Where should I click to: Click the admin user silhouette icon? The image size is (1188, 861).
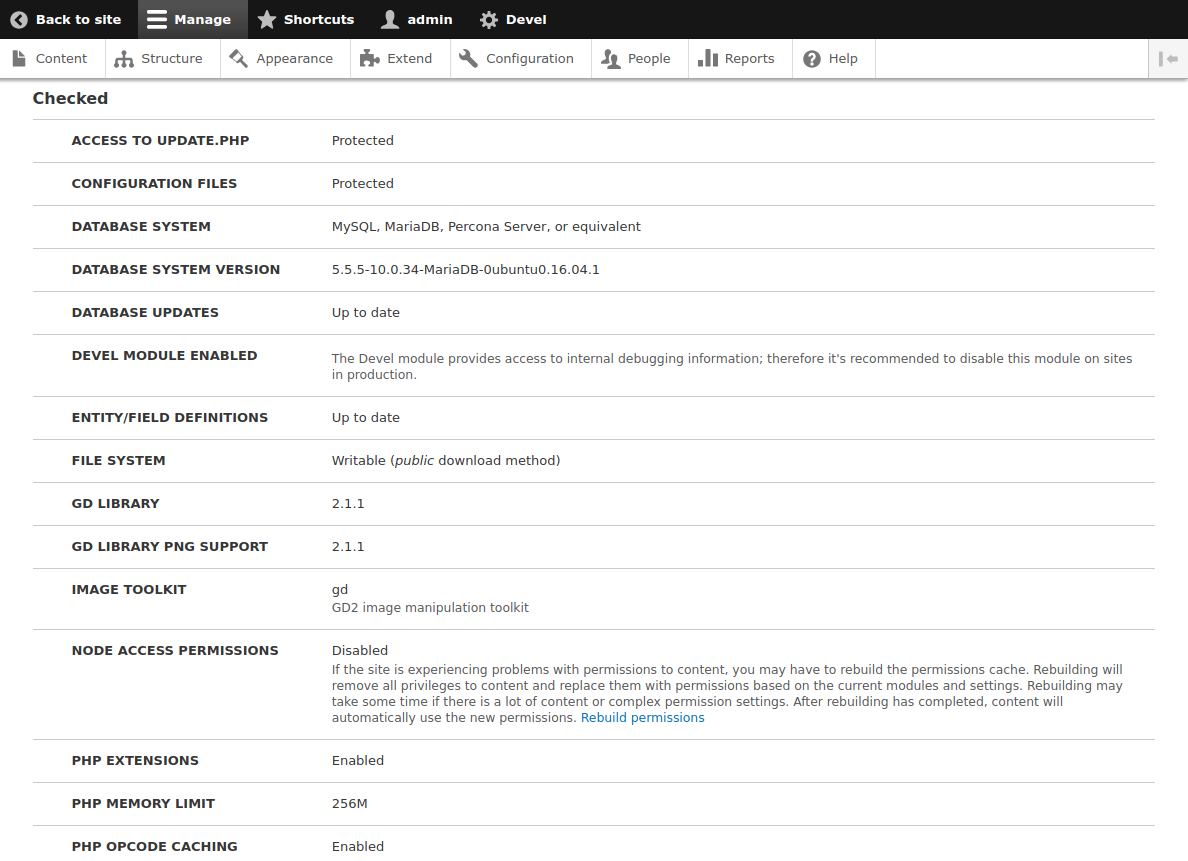(389, 20)
